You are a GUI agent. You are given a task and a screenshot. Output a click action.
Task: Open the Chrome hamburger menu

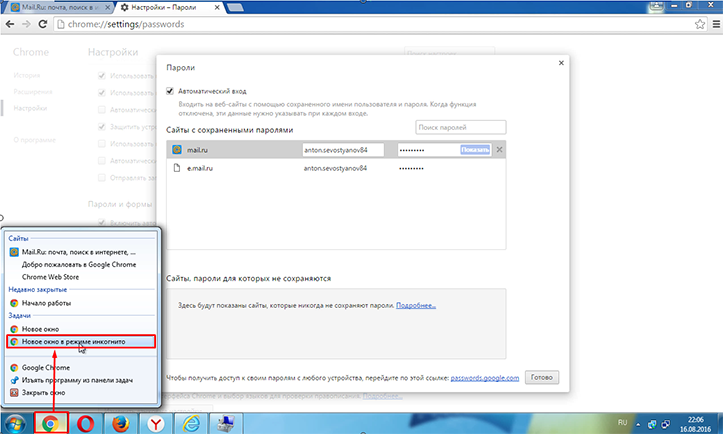click(717, 24)
